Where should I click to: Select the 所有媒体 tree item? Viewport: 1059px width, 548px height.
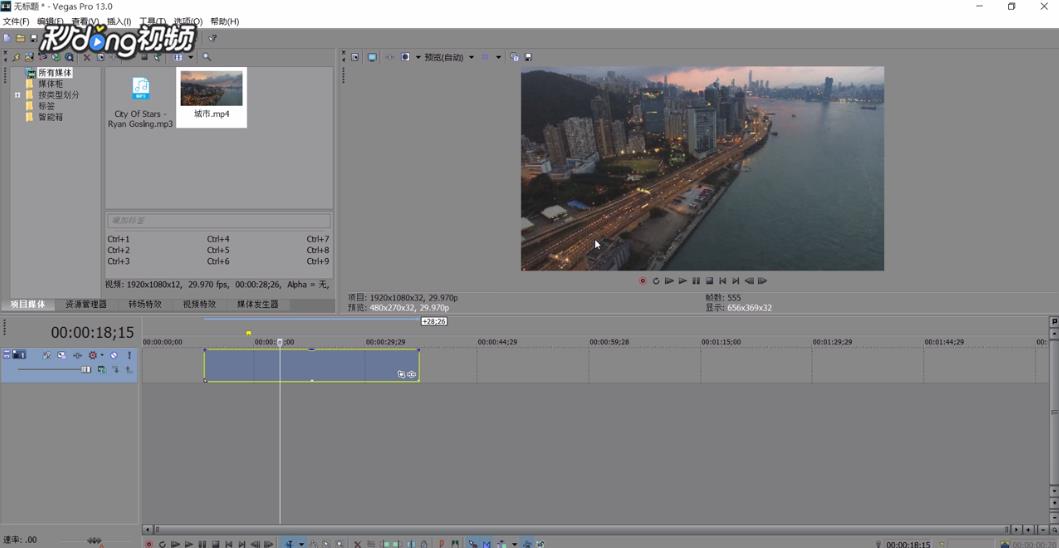(55, 72)
